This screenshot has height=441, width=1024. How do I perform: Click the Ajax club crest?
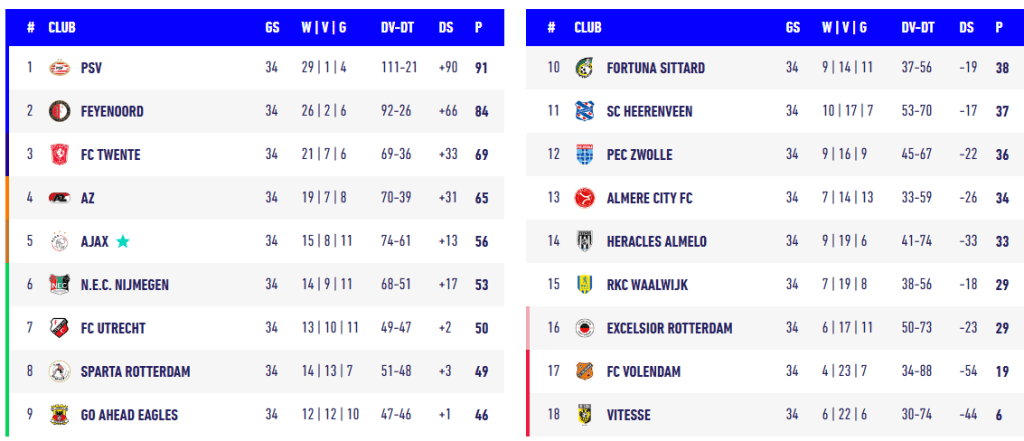point(59,241)
